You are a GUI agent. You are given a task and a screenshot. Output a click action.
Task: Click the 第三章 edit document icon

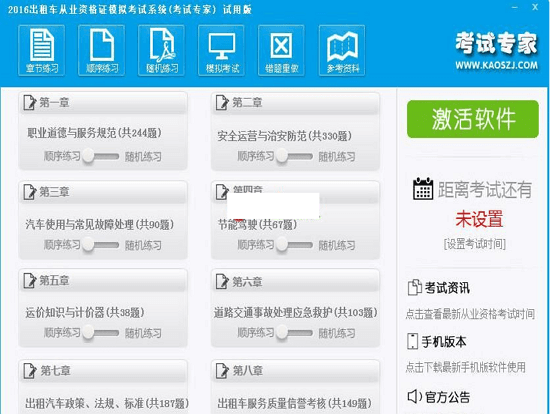29,192
